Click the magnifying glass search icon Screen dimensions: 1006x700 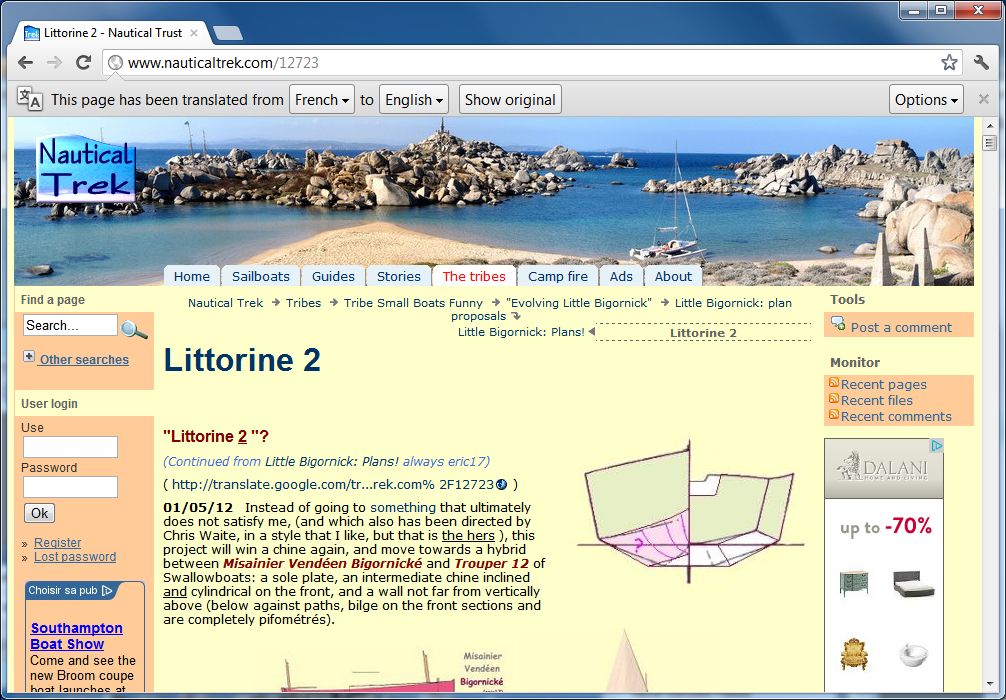point(134,329)
